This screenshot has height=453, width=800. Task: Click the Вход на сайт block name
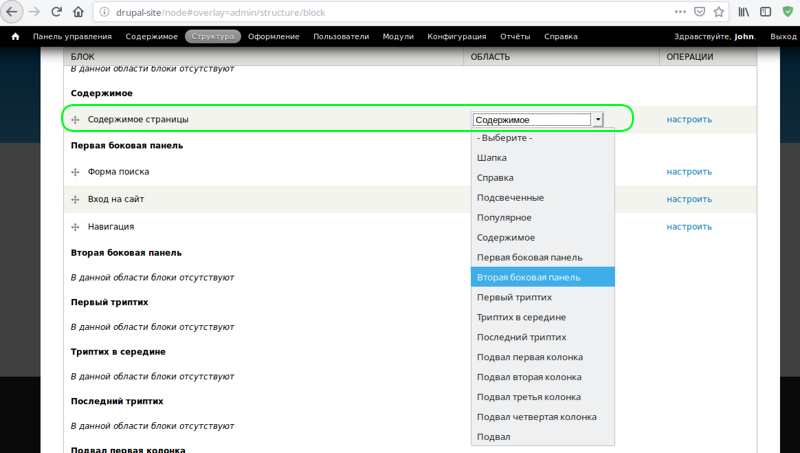116,199
